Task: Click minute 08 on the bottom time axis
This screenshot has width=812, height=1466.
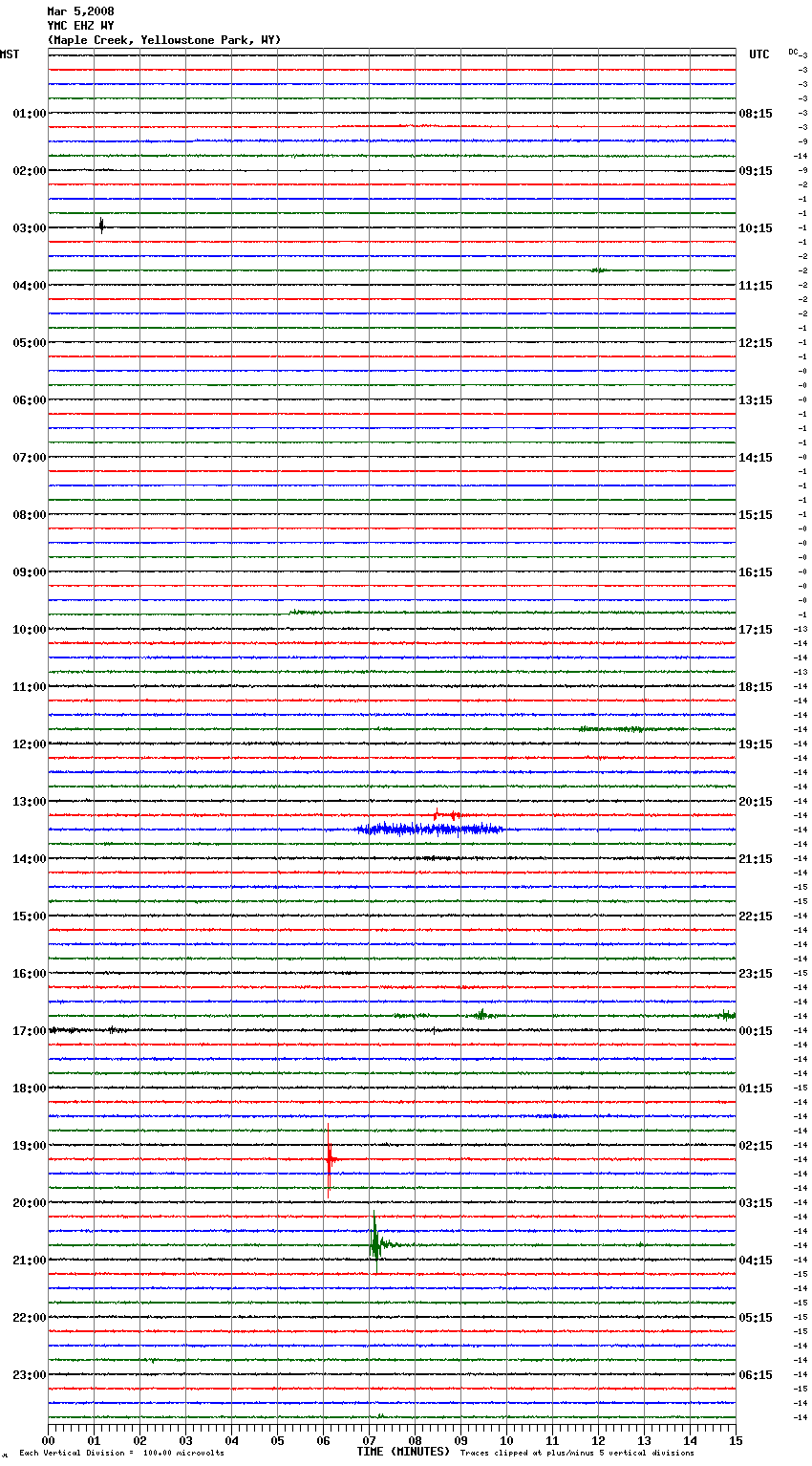Action: pos(415,1440)
